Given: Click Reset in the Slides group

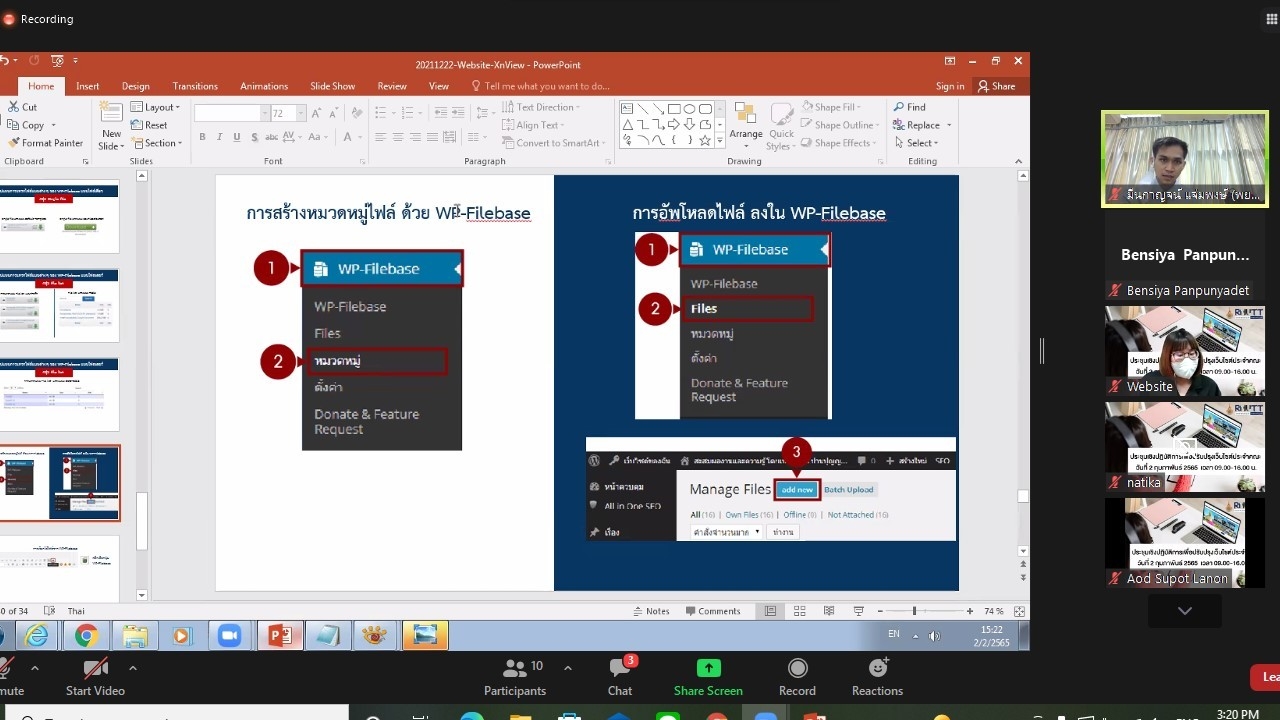Looking at the screenshot, I should 148,125.
